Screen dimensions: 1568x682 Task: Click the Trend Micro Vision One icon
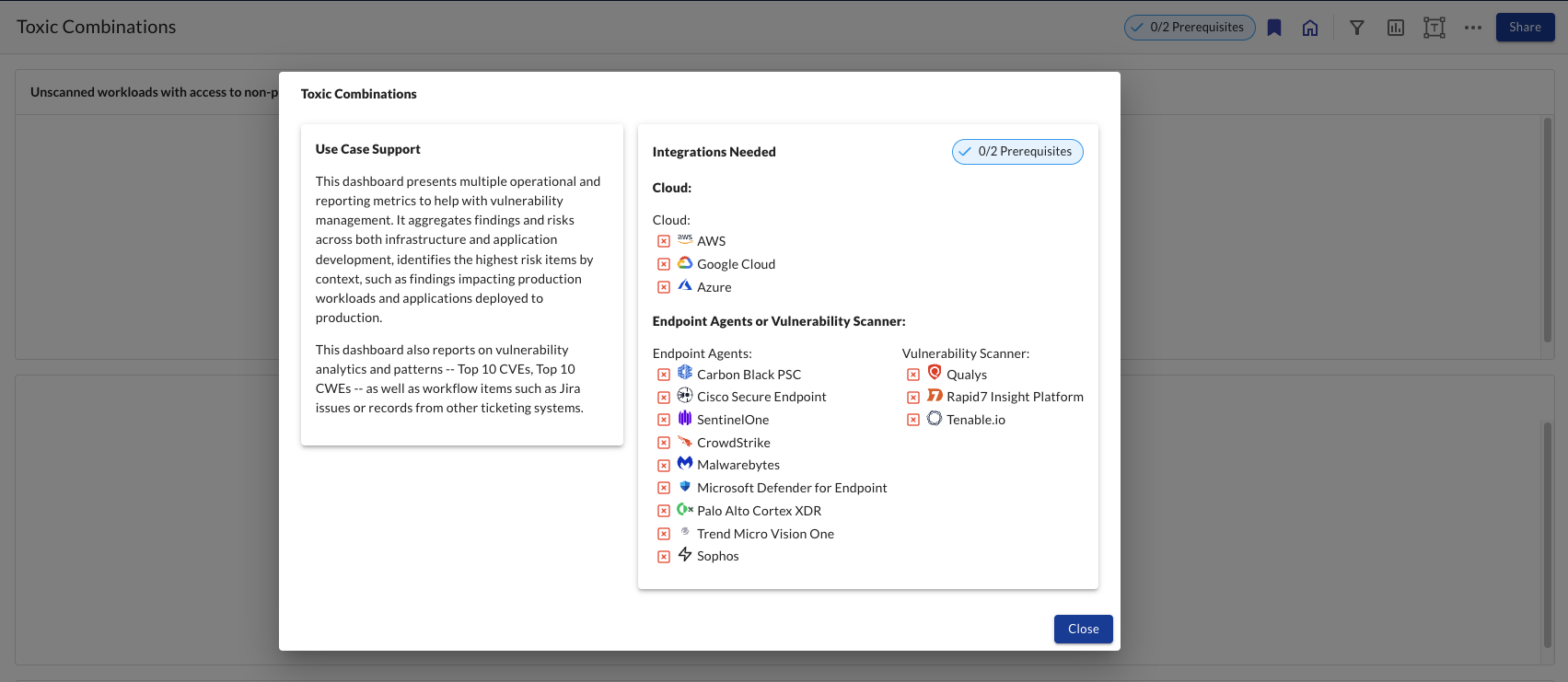685,532
